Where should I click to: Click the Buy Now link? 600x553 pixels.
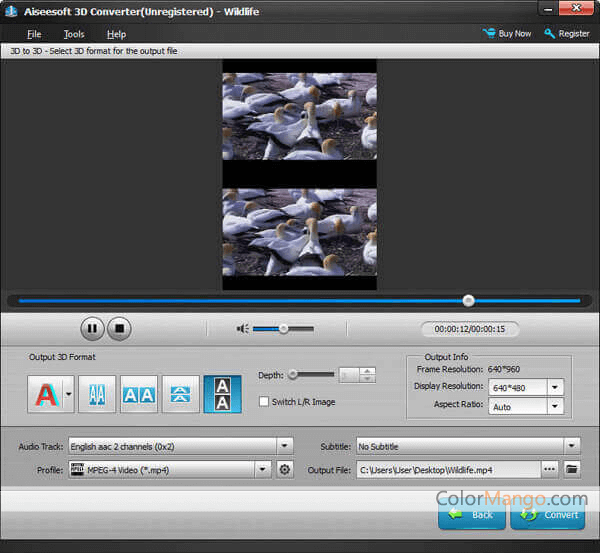[x=507, y=33]
